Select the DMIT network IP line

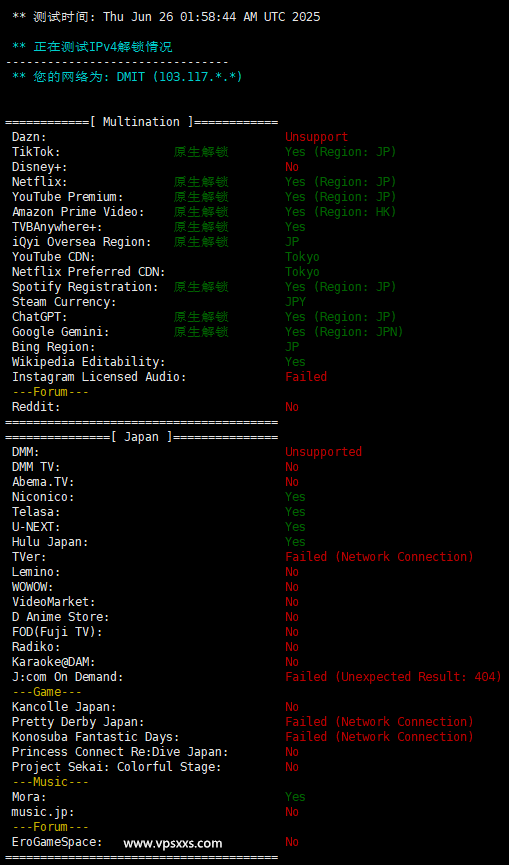127,77
